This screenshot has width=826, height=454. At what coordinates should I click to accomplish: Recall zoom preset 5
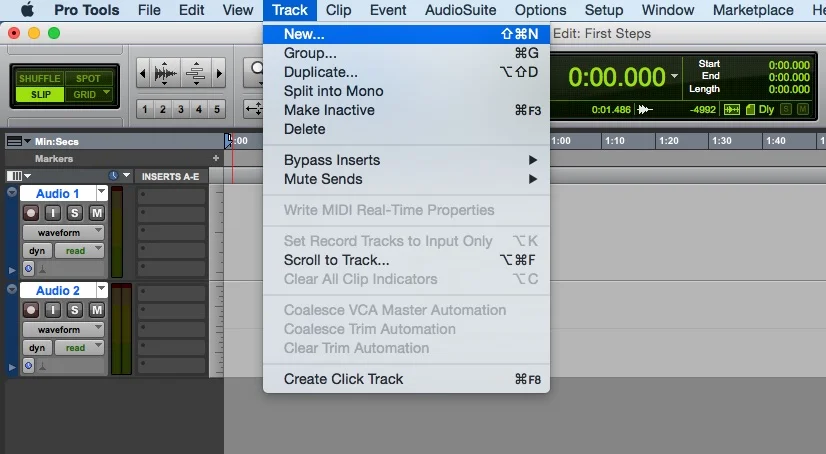point(217,109)
